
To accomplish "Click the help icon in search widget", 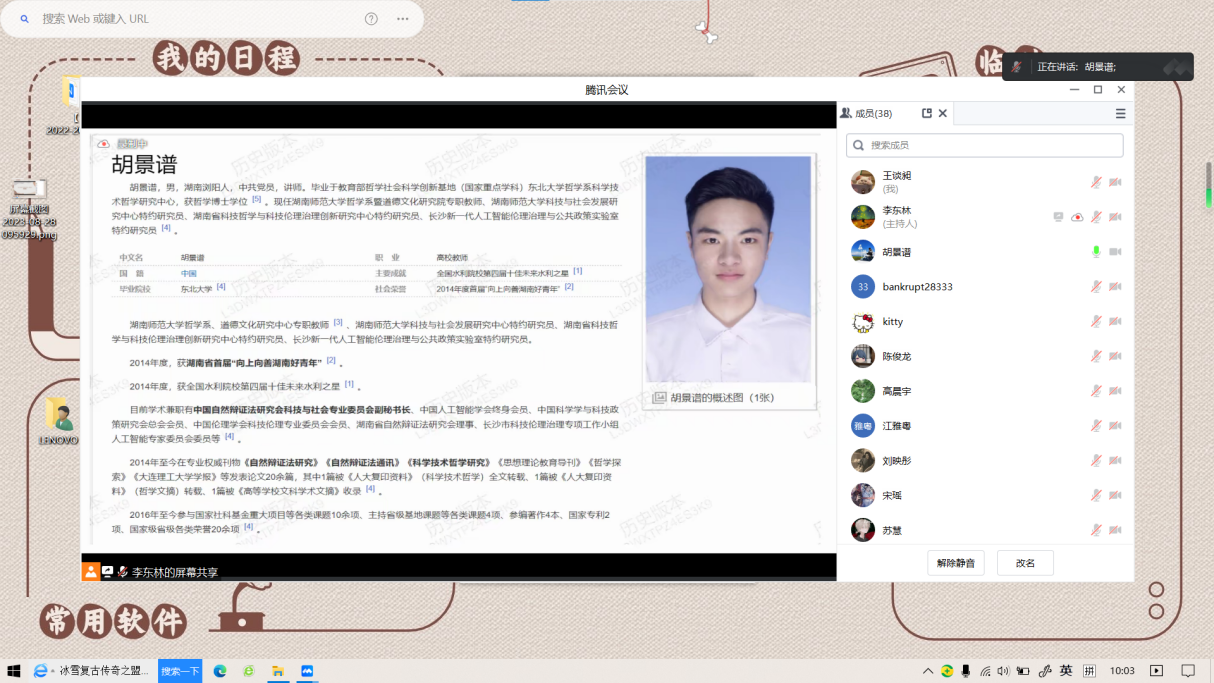I will [x=371, y=19].
